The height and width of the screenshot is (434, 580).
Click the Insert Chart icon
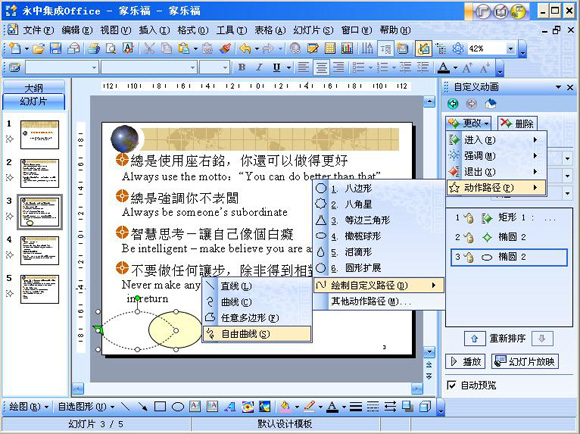pyautogui.click(x=347, y=48)
